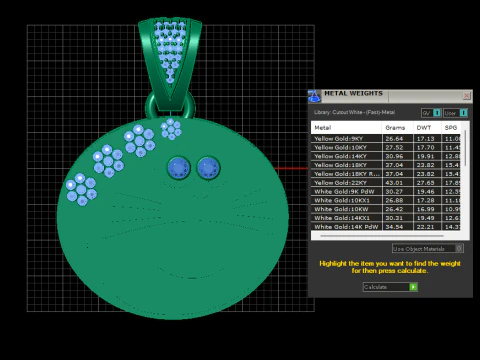
Task: Click the 27.65 DWT value
Action: coord(426,183)
